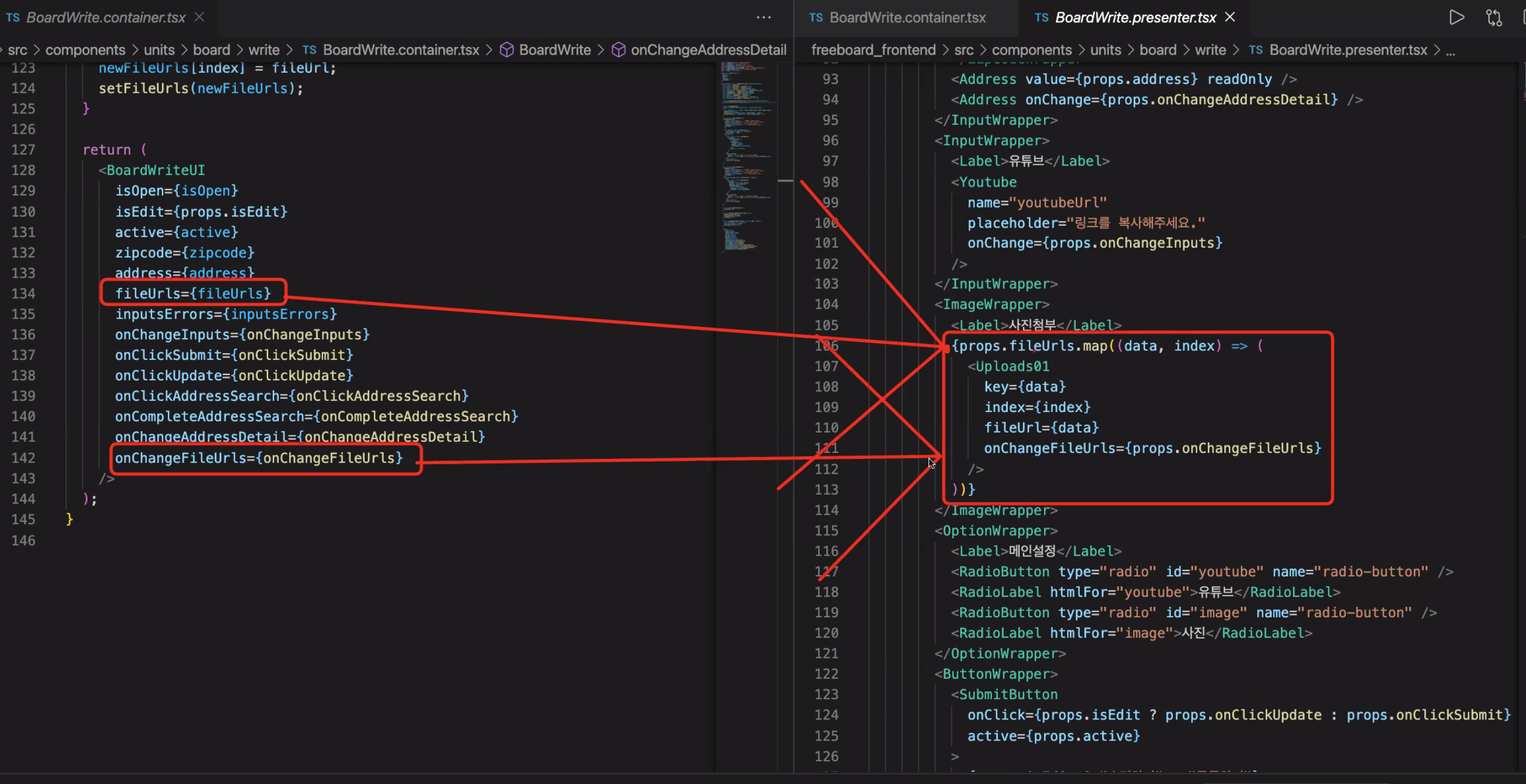Click onChangeAddressDetail breadcrumb item
This screenshot has width=1526, height=784.
tap(708, 50)
